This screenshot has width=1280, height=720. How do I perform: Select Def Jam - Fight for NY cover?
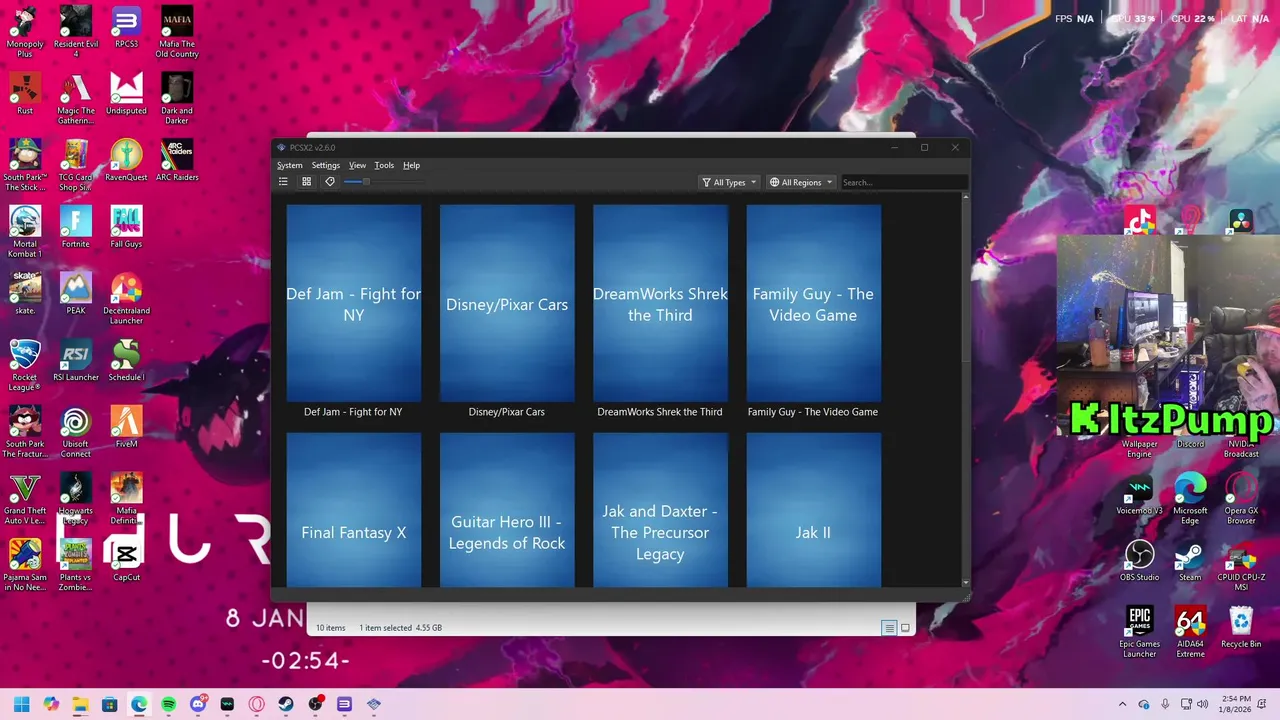[354, 304]
